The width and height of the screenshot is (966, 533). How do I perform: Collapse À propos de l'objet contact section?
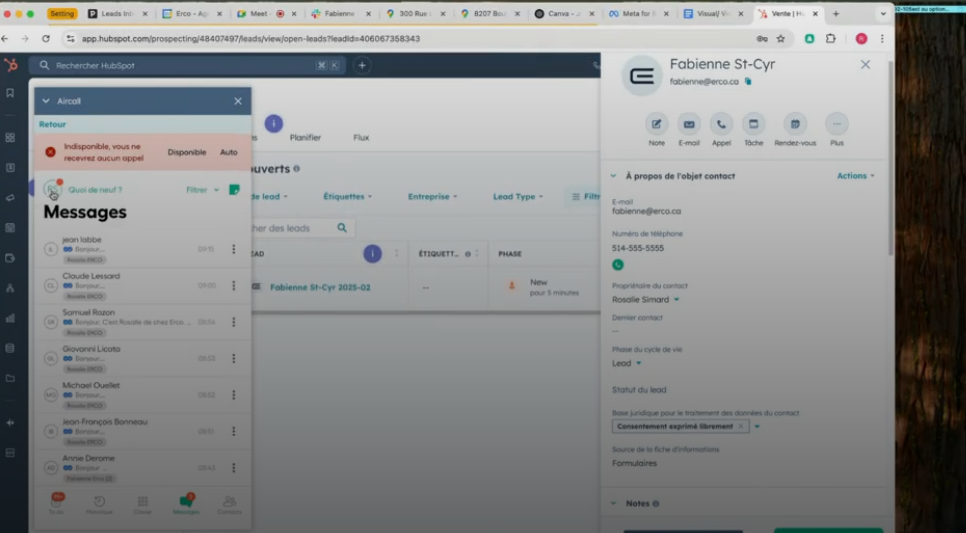click(x=613, y=176)
